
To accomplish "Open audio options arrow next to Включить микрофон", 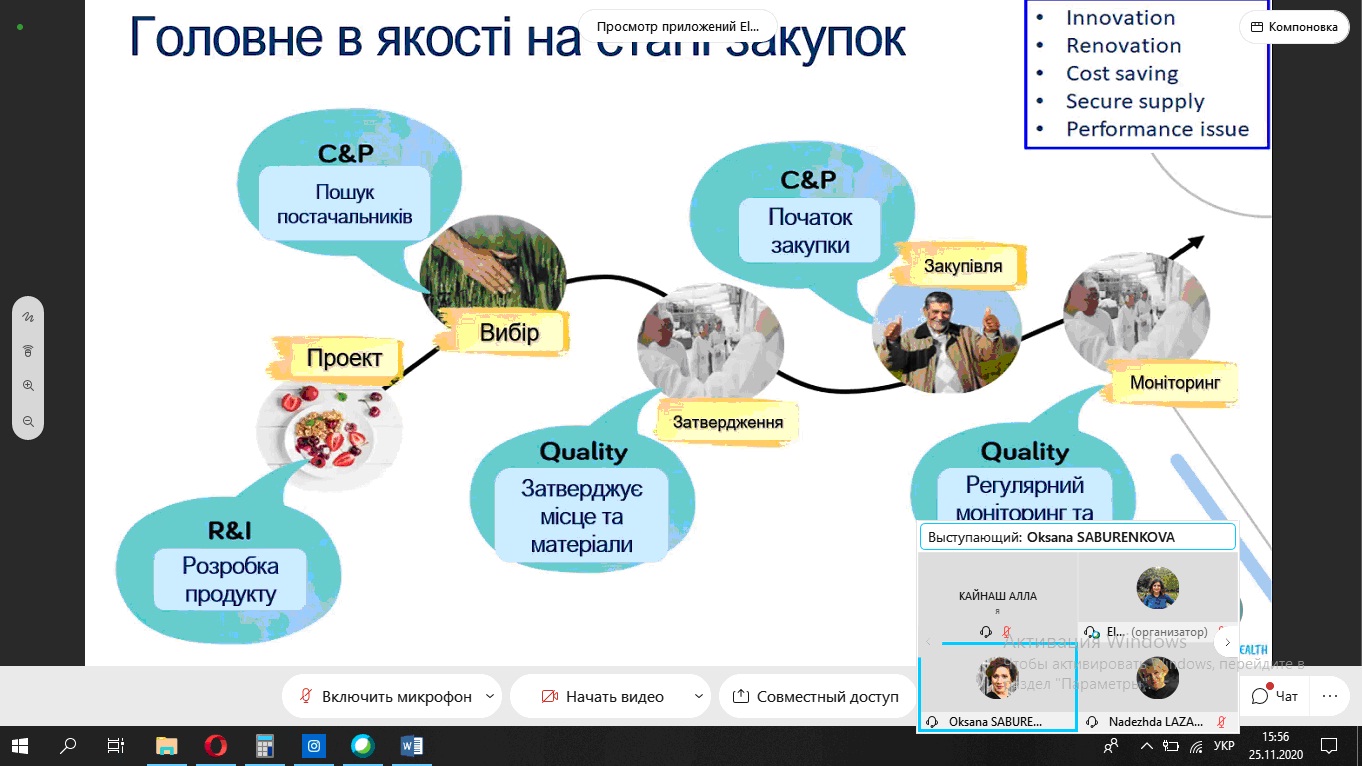I will coord(490,696).
